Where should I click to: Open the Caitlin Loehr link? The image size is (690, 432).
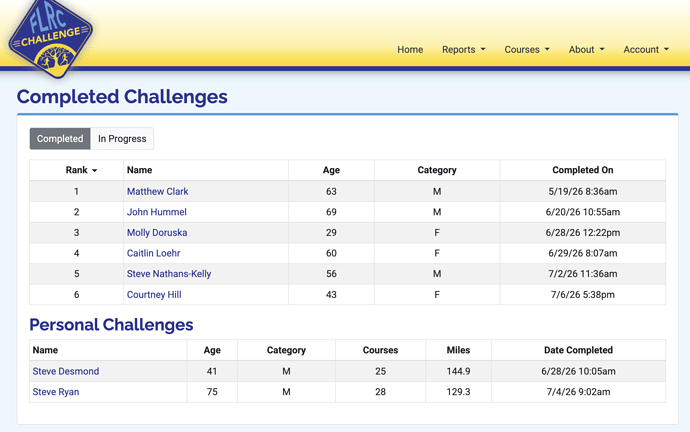point(154,253)
